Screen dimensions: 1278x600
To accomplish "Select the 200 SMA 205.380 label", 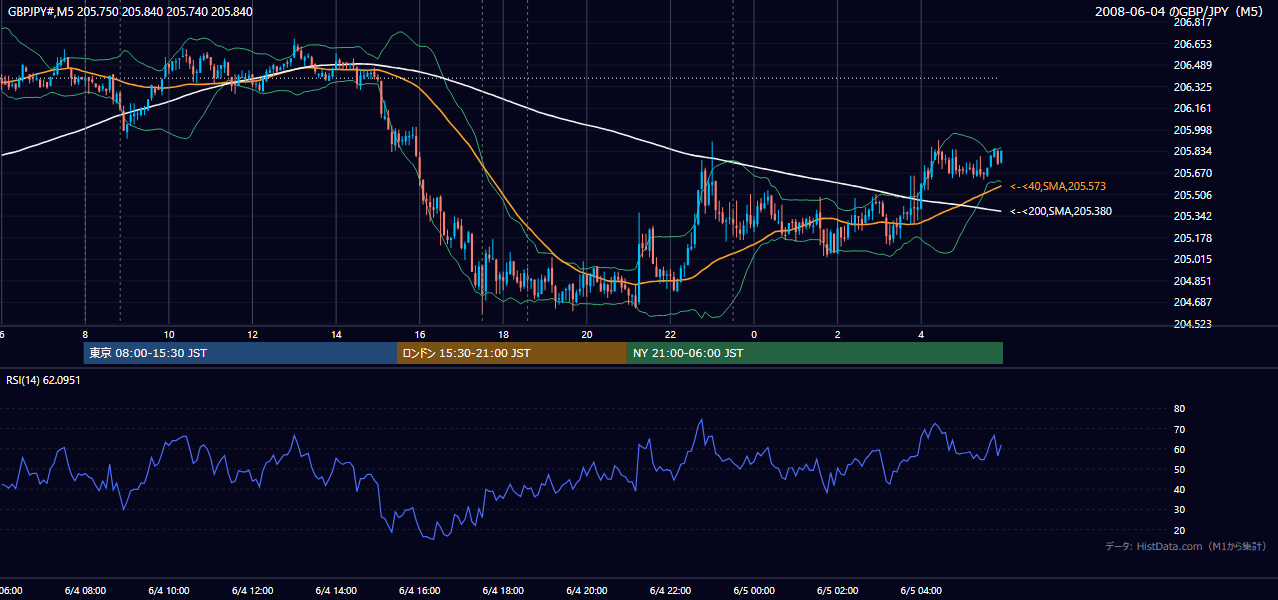I will tap(1061, 211).
